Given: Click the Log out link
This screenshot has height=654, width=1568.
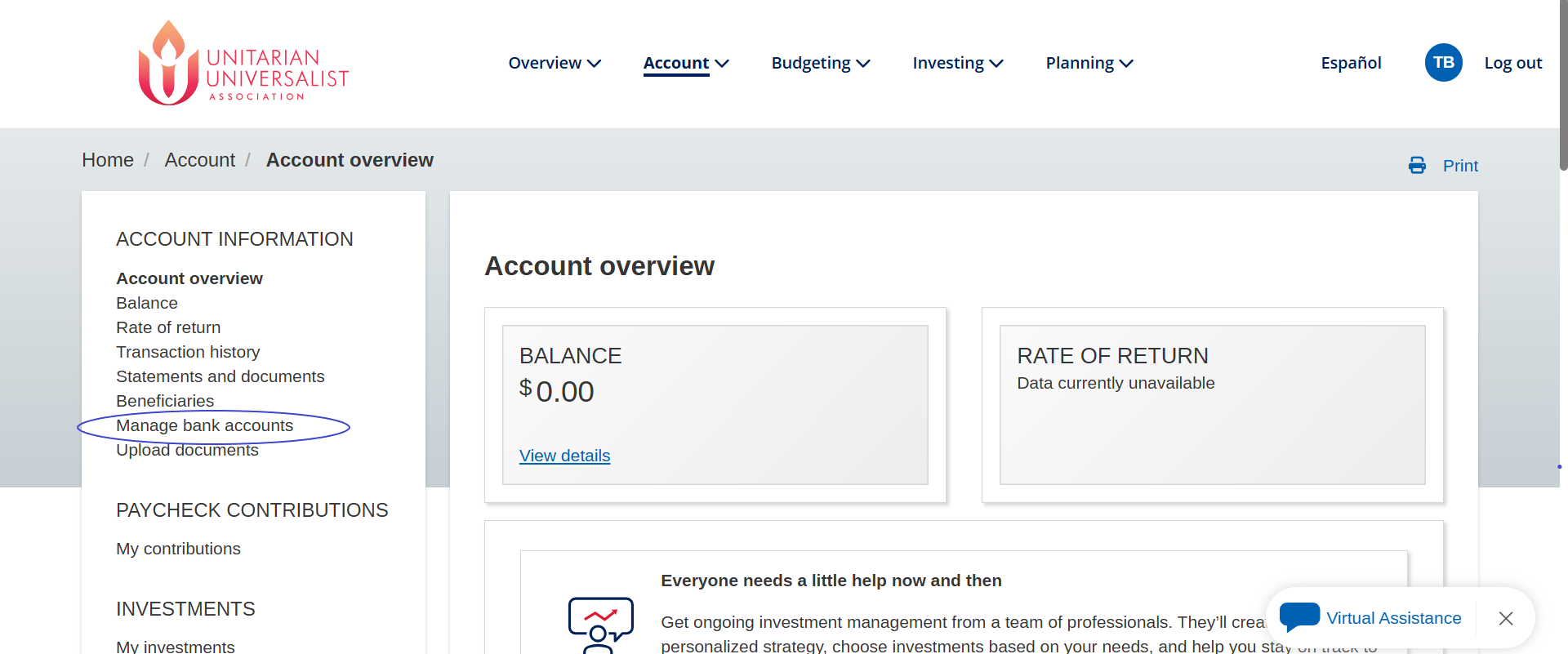Looking at the screenshot, I should (1512, 63).
